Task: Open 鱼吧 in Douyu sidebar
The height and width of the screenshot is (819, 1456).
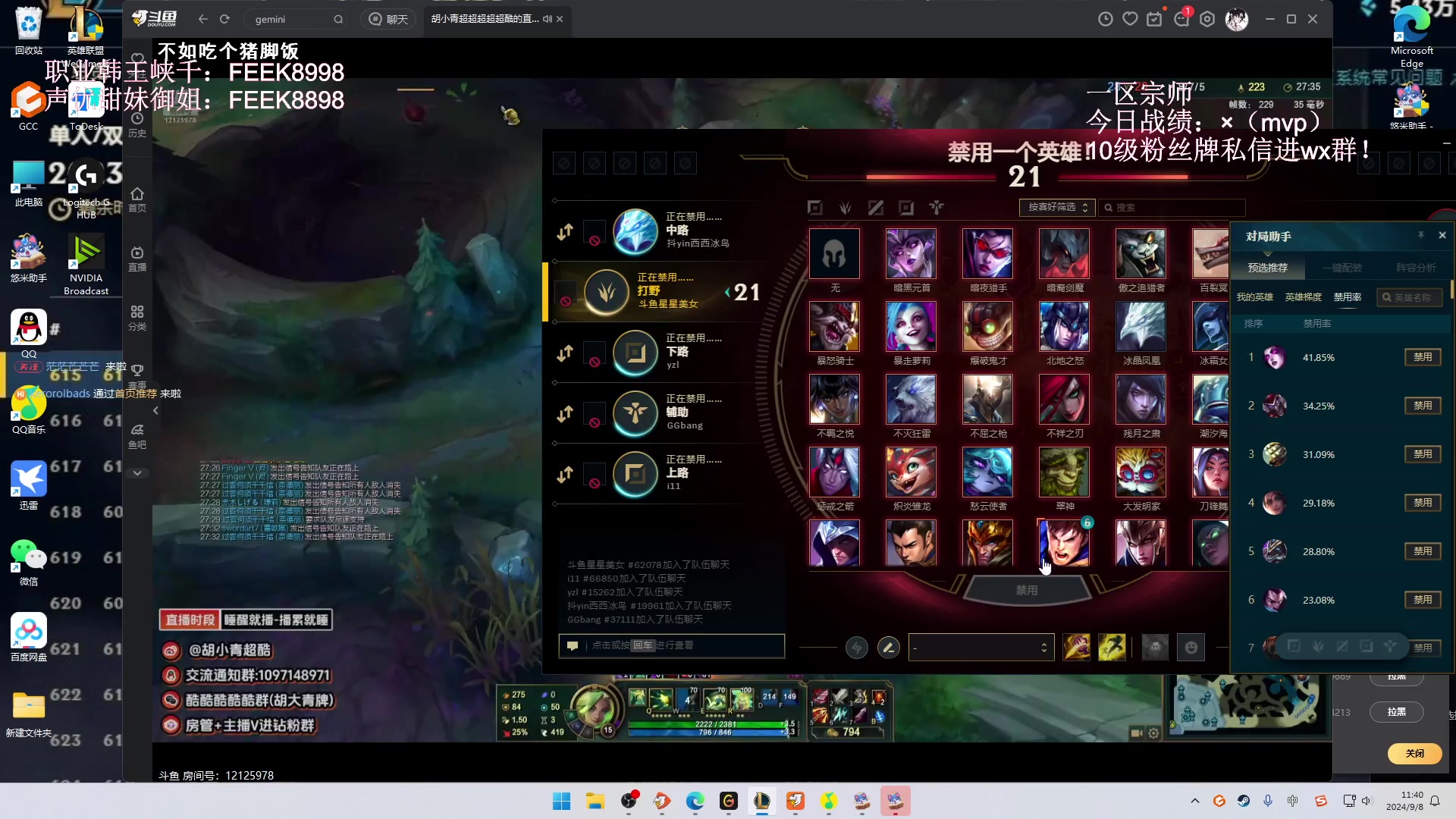Action: pos(137,436)
